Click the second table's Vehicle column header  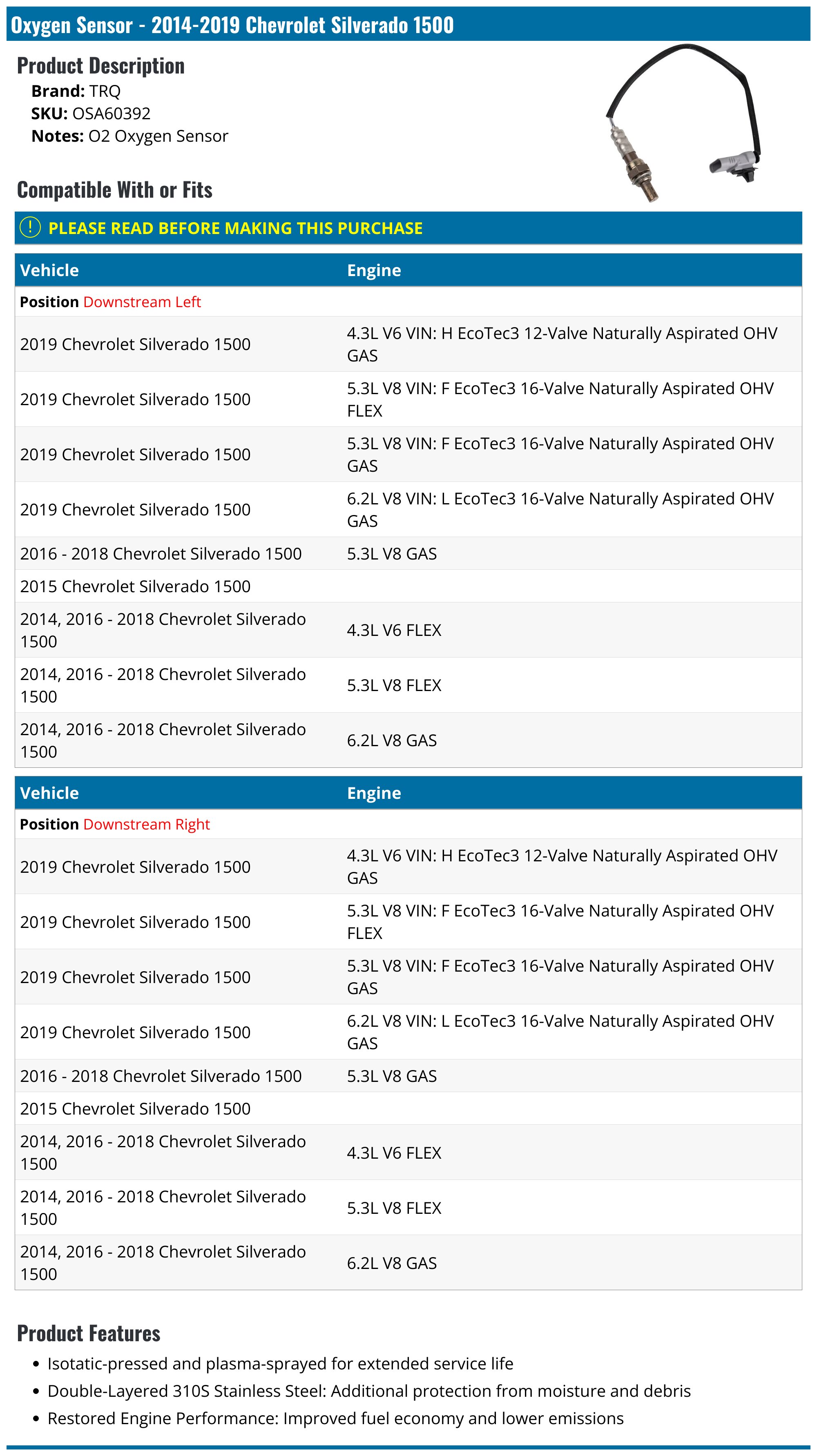click(50, 792)
